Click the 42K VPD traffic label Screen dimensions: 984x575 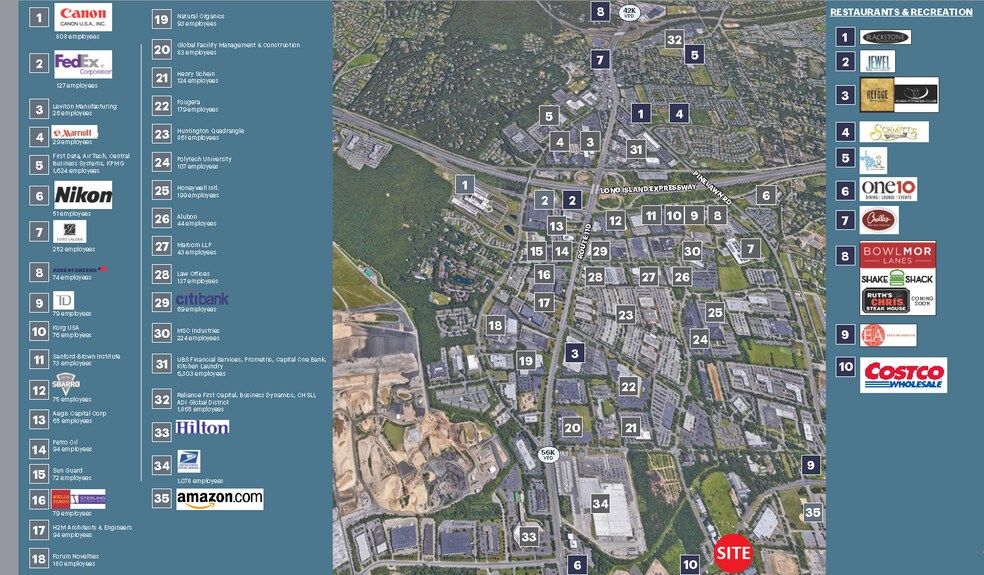point(629,12)
